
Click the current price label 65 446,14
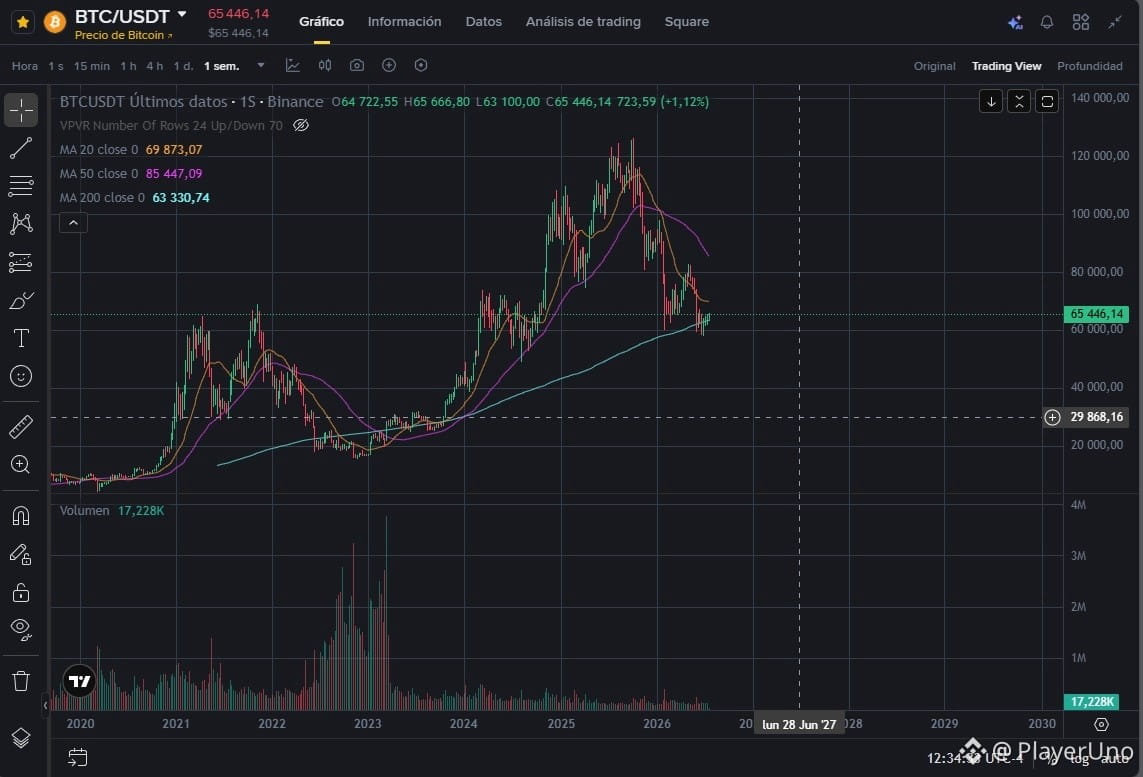[x=1096, y=314]
